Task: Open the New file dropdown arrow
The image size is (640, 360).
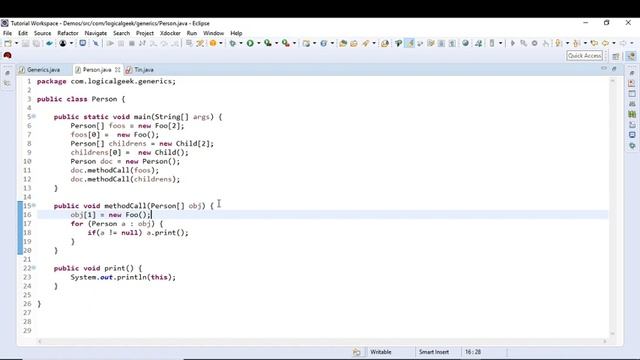Action: [17, 43]
